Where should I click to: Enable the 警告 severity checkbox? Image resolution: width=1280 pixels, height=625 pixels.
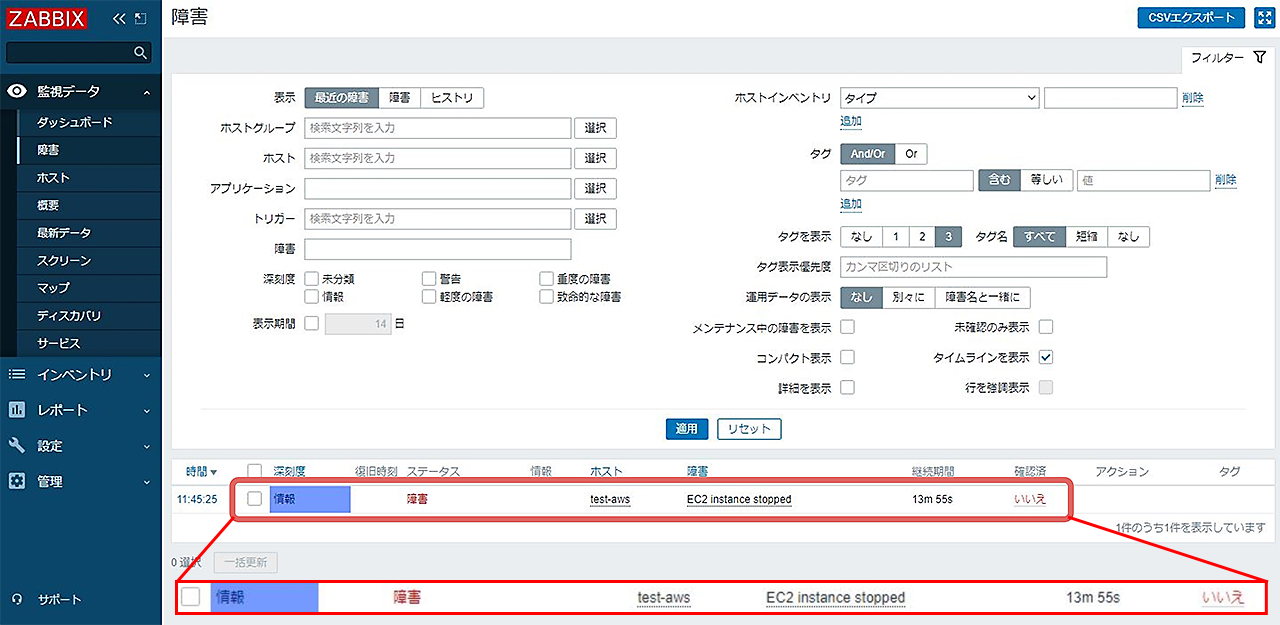coord(428,279)
